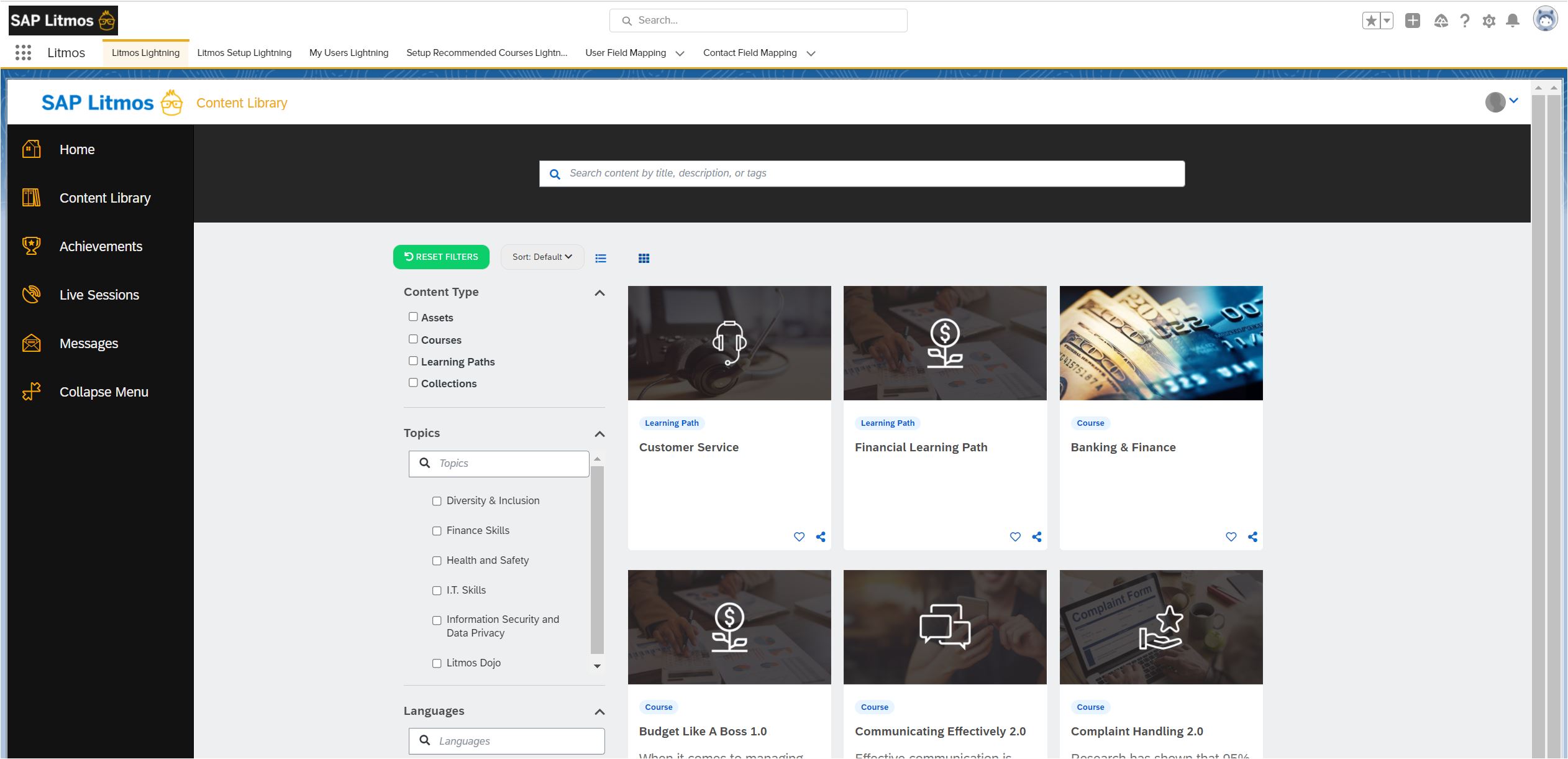Open Live Sessions in the sidebar
Image resolution: width=1568 pixels, height=759 pixels.
click(99, 295)
